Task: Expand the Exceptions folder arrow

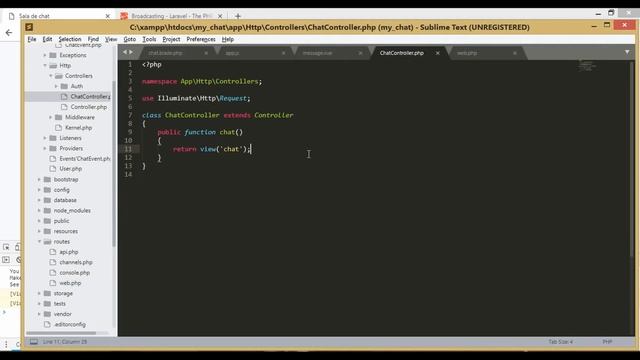Action: point(45,55)
